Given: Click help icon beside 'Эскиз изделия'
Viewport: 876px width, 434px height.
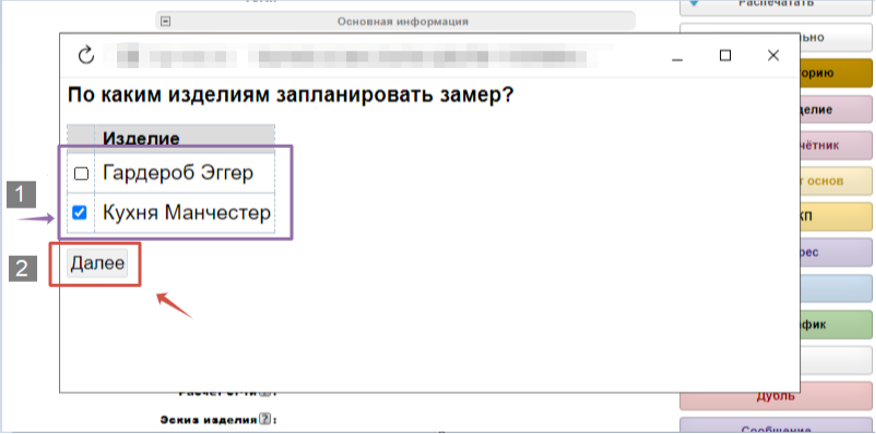Looking at the screenshot, I should [265, 419].
